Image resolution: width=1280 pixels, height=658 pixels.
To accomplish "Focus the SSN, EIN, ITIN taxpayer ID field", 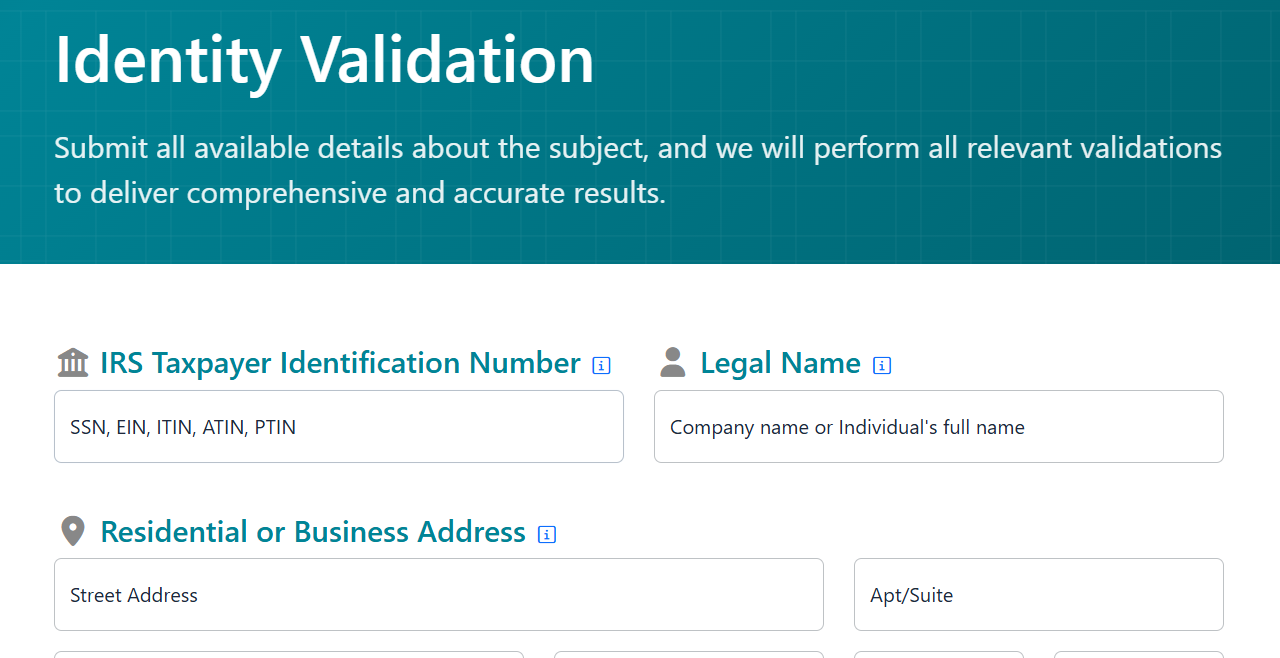I will tap(339, 427).
